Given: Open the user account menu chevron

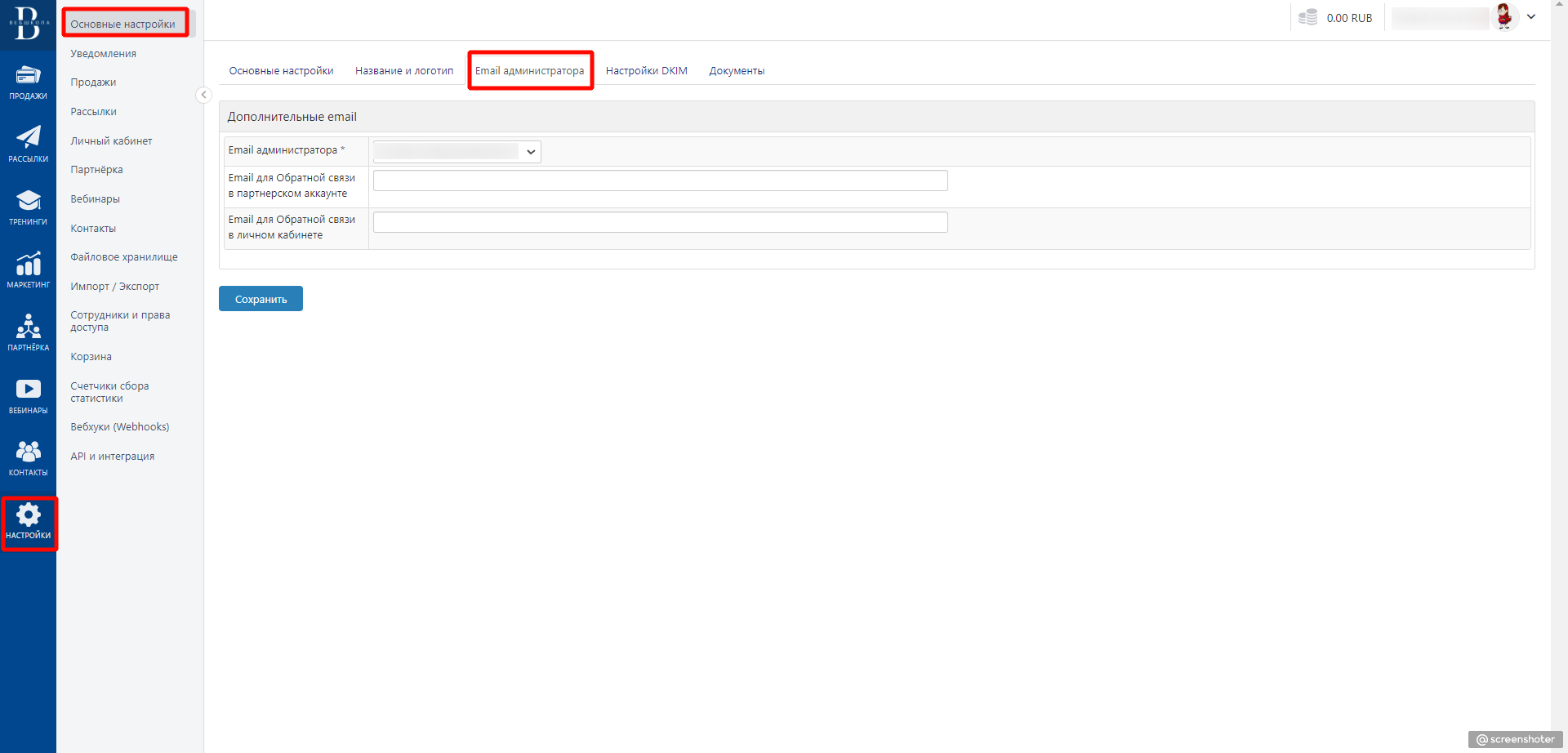Looking at the screenshot, I should point(1531,16).
